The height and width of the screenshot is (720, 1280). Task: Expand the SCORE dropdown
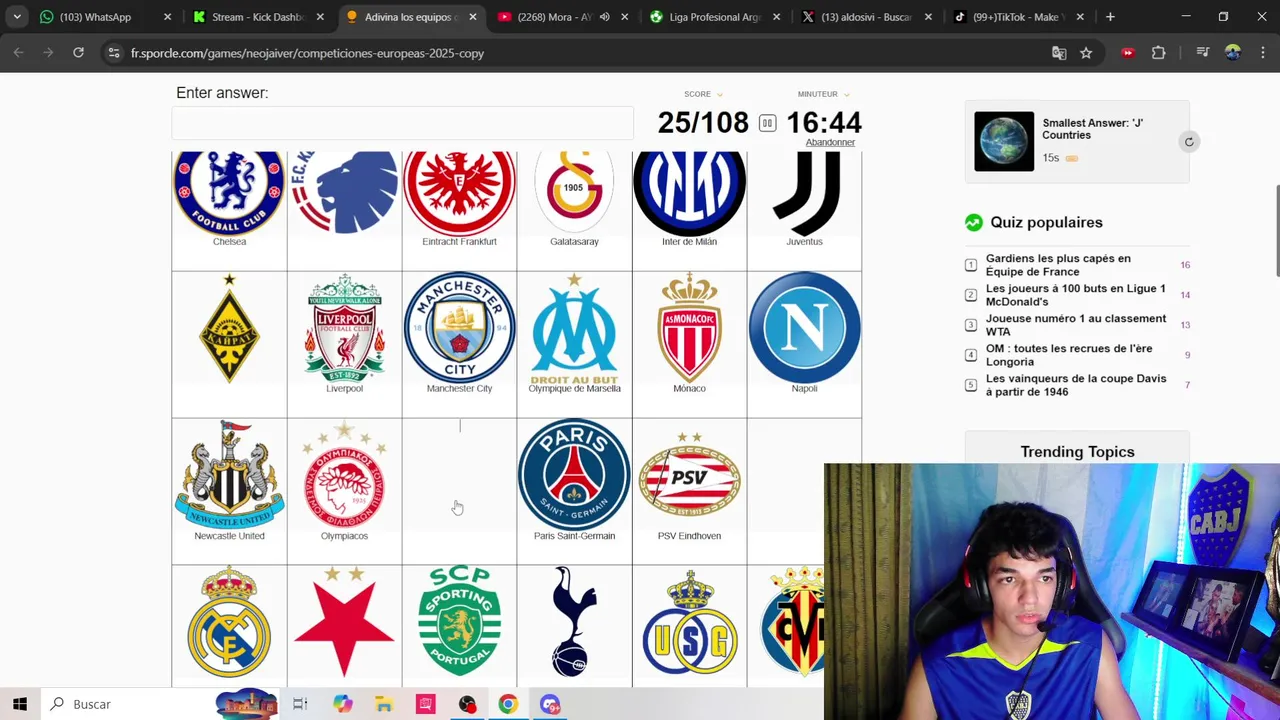pos(703,94)
